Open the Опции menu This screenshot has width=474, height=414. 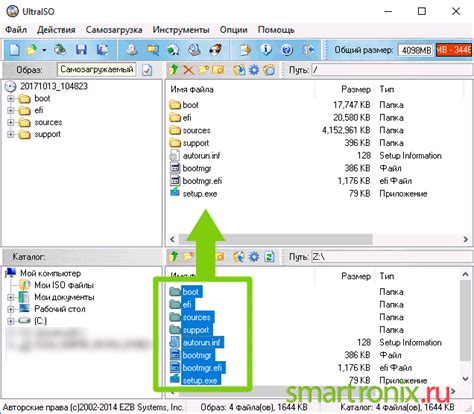233,30
